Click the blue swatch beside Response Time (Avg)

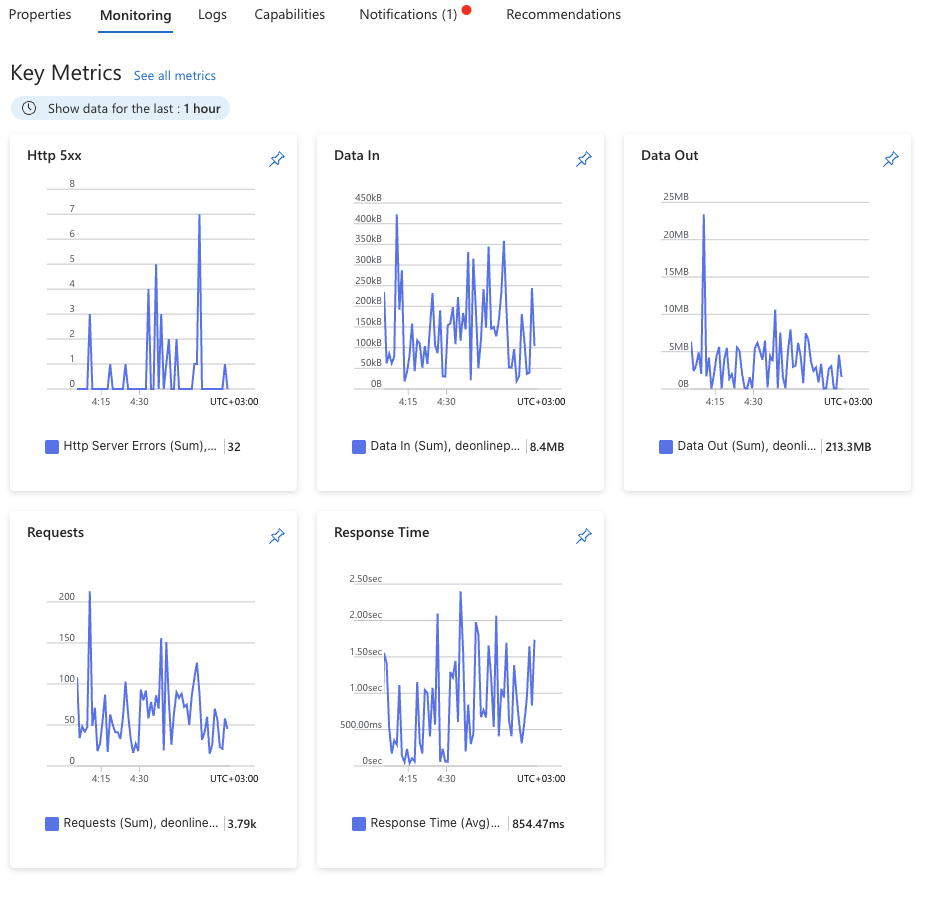tap(359, 823)
